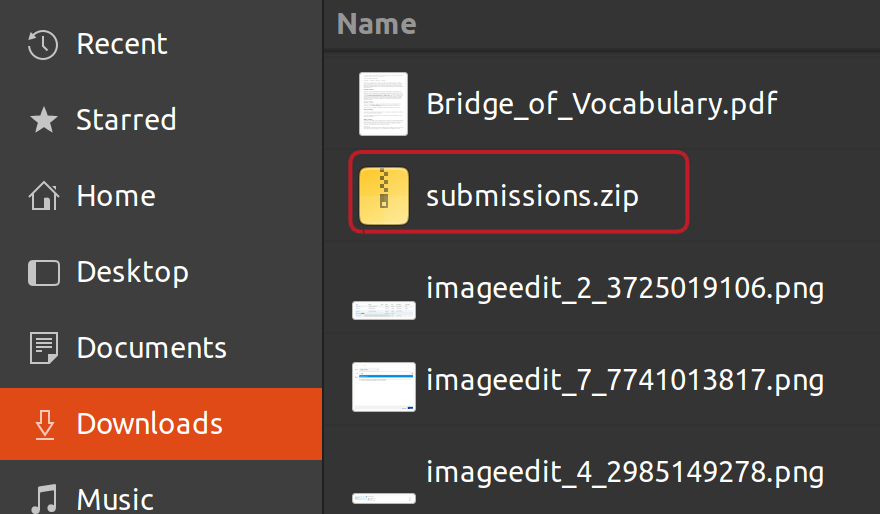Go to the Starred label
Viewport: 880px width, 514px height.
click(x=126, y=120)
